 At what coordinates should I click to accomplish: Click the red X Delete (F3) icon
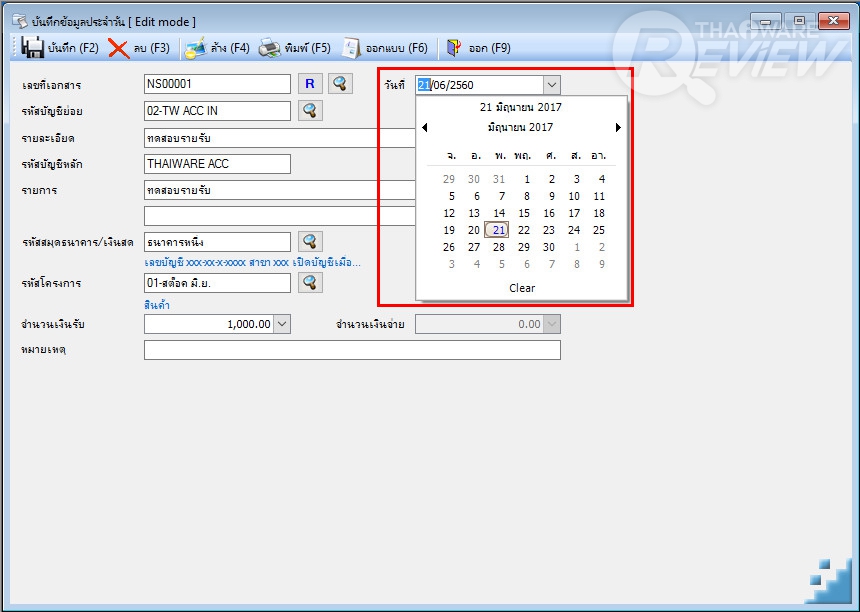click(x=118, y=48)
